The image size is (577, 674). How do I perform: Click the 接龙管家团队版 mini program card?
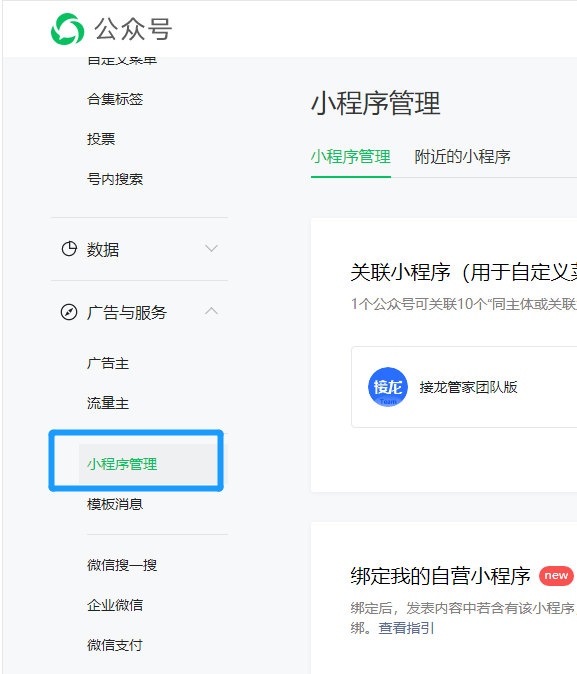(464, 387)
